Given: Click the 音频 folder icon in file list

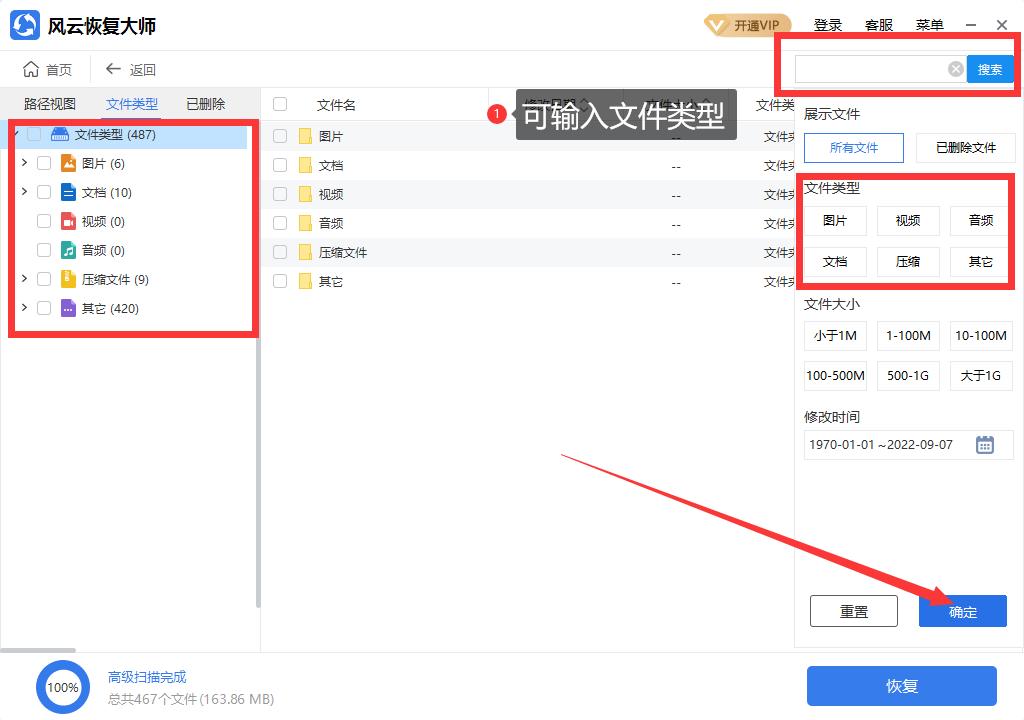Looking at the screenshot, I should pyautogui.click(x=305, y=223).
